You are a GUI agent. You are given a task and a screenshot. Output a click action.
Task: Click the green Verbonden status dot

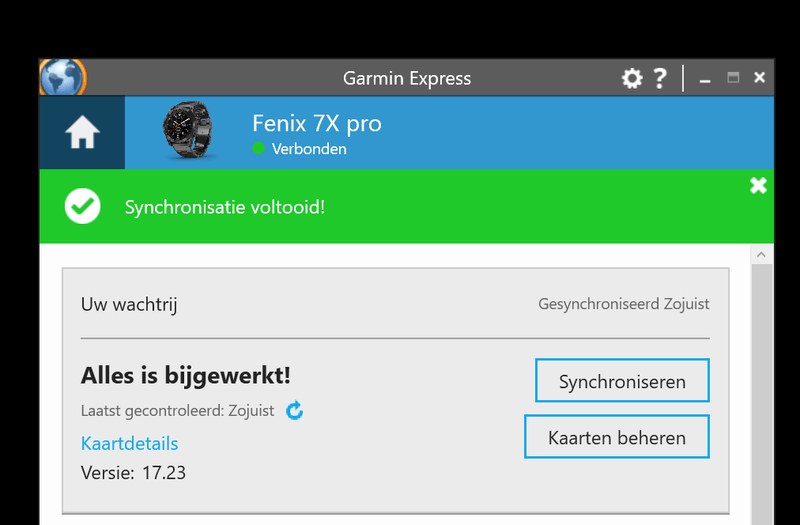[x=259, y=149]
